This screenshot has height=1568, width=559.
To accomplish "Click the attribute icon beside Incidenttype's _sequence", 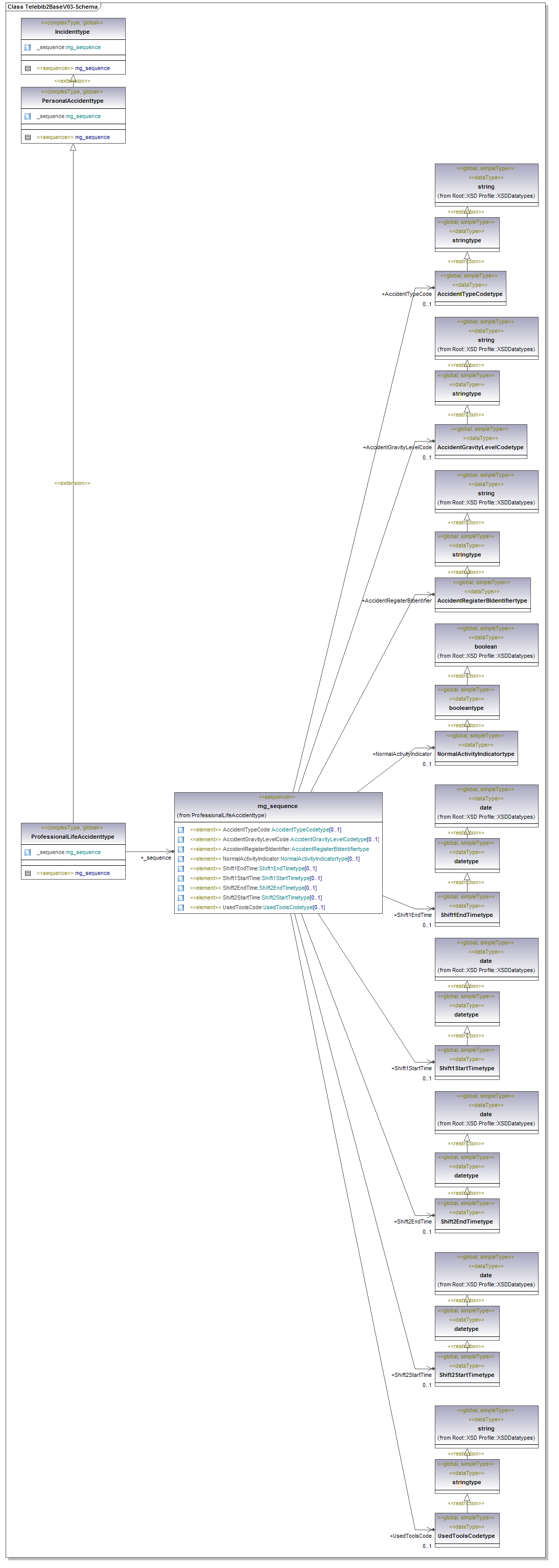I will (28, 48).
